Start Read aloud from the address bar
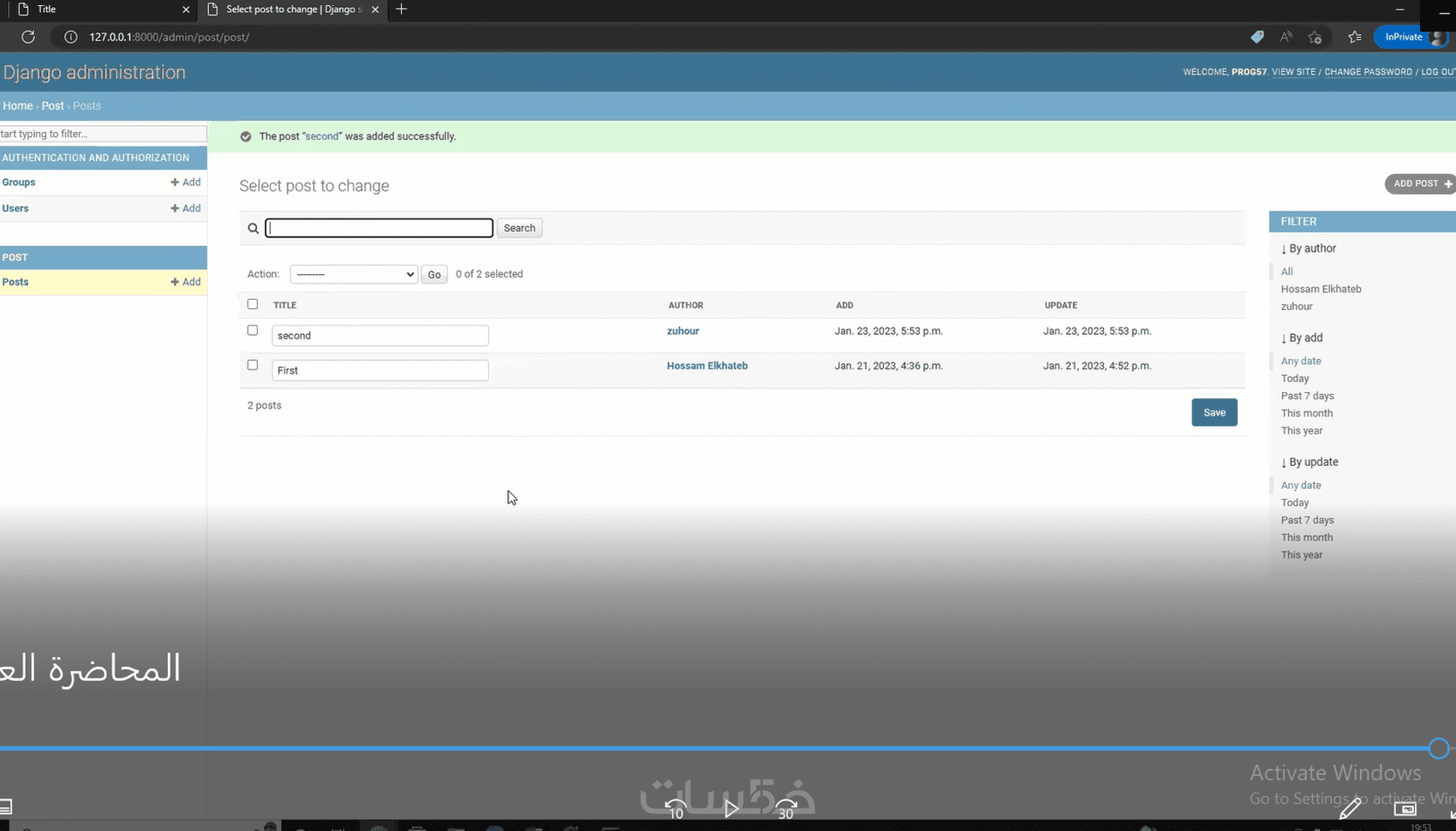 coord(1286,37)
